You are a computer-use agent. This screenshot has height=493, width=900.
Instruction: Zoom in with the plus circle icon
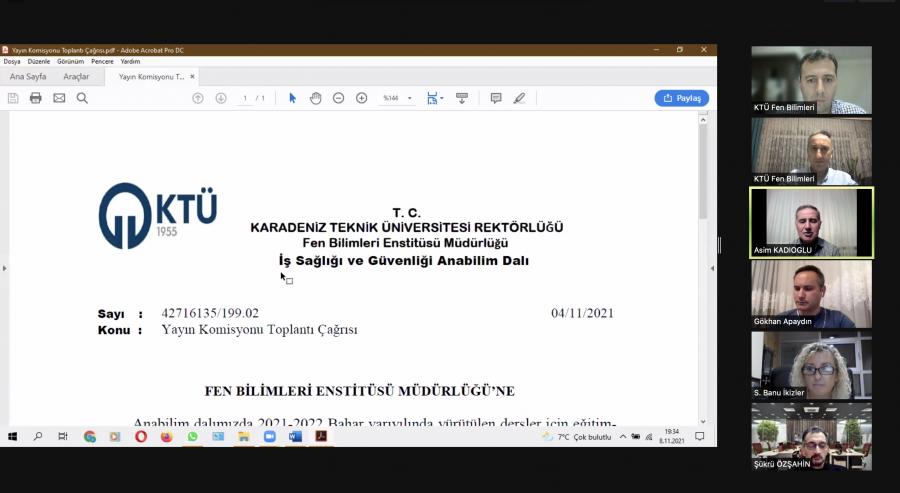(362, 98)
